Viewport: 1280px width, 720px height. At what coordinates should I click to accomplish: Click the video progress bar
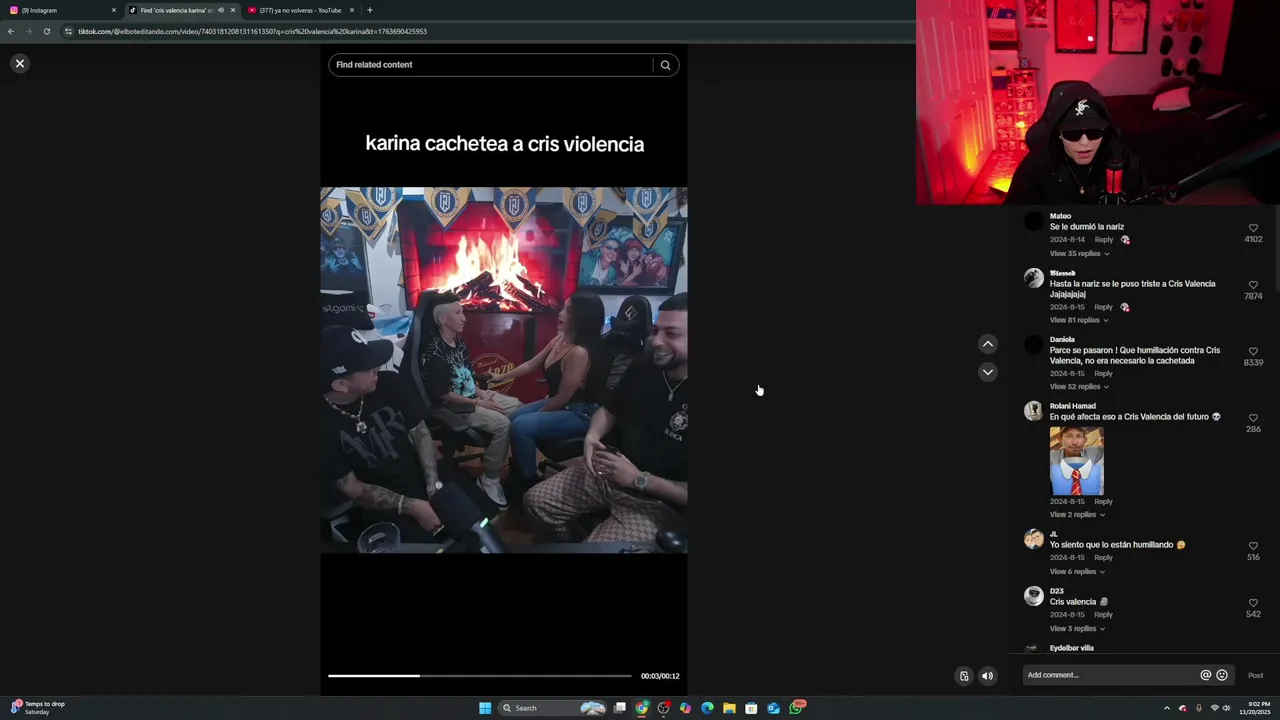coord(480,676)
